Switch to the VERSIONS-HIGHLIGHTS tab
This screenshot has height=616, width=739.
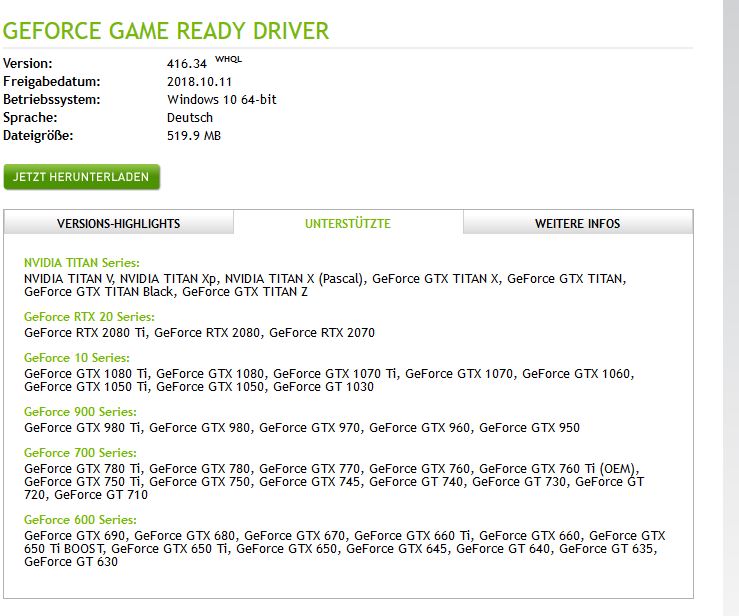tap(119, 223)
